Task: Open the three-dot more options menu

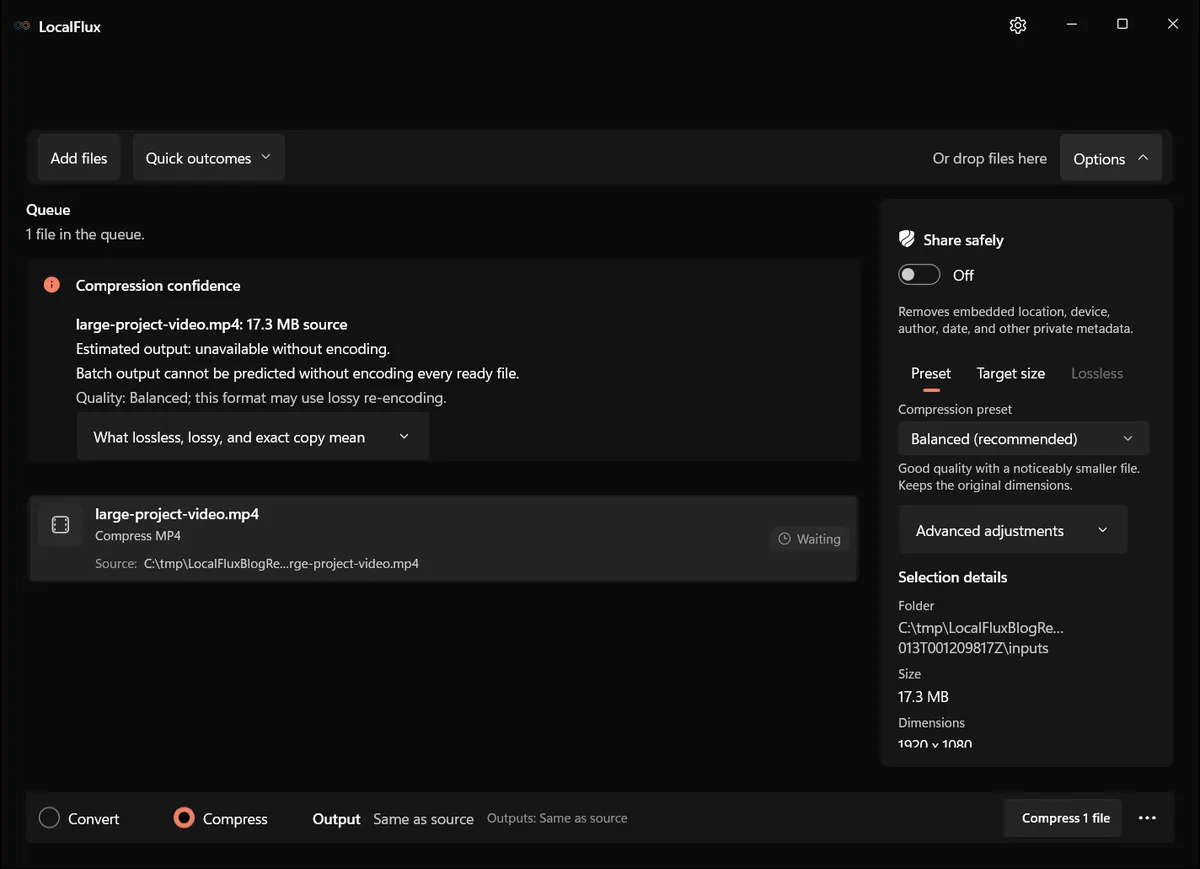Action: point(1147,818)
